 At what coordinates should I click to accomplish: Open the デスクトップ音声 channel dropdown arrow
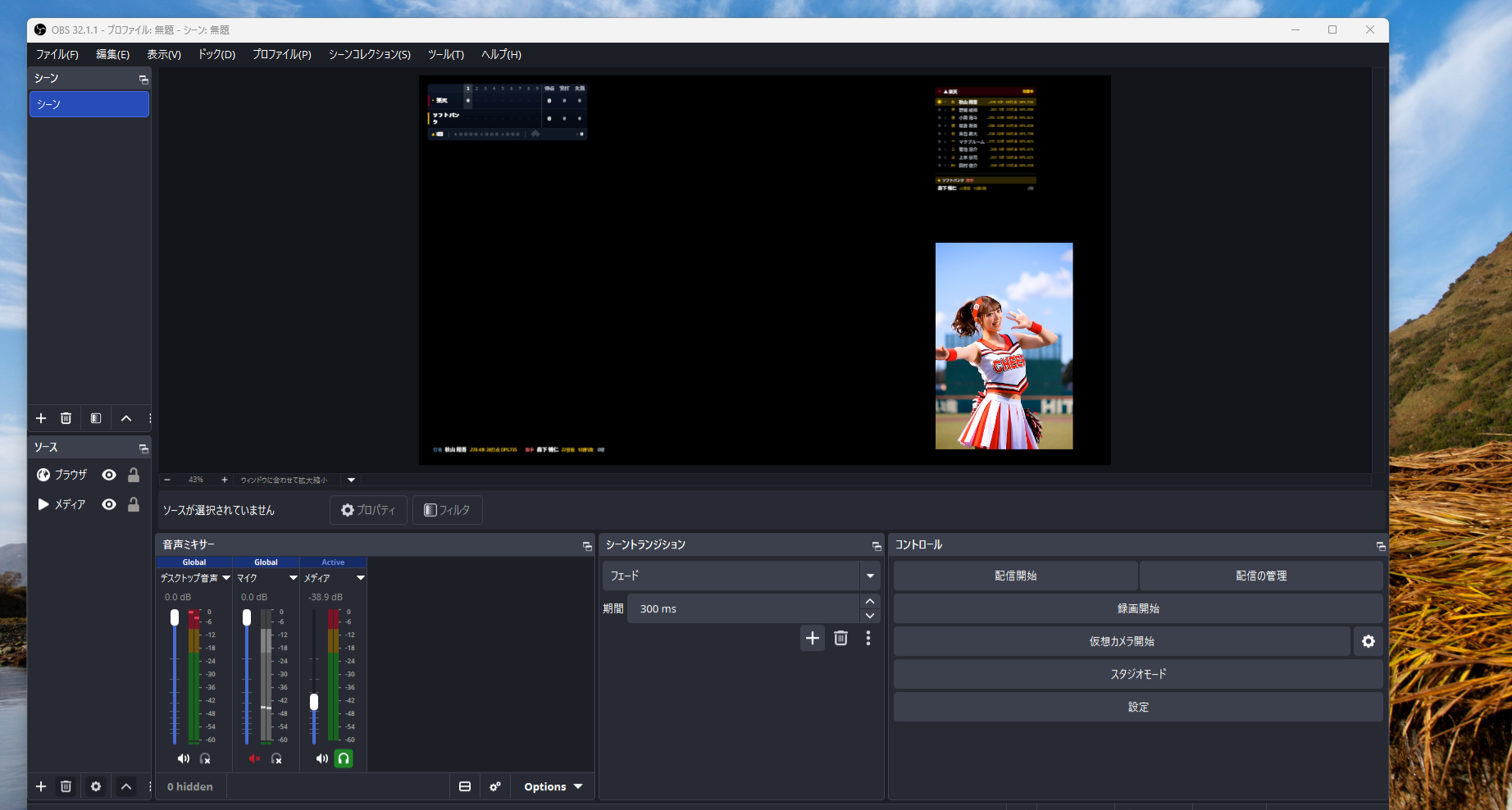click(226, 578)
